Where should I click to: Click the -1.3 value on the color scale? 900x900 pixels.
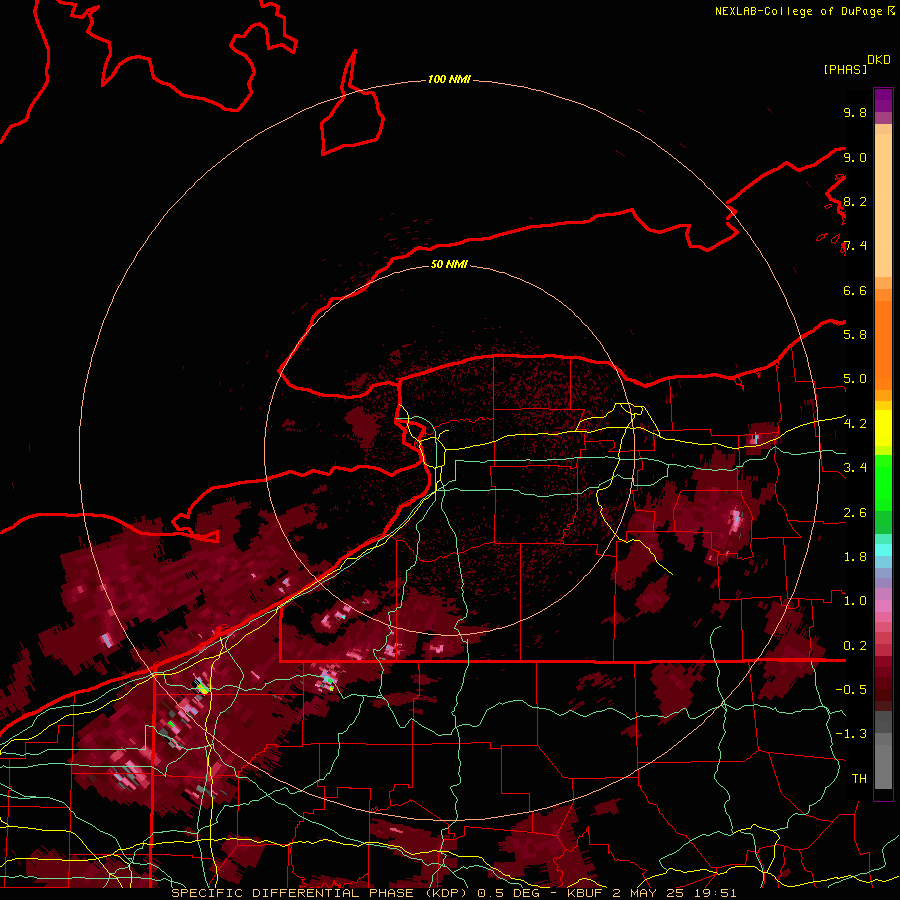pos(851,734)
